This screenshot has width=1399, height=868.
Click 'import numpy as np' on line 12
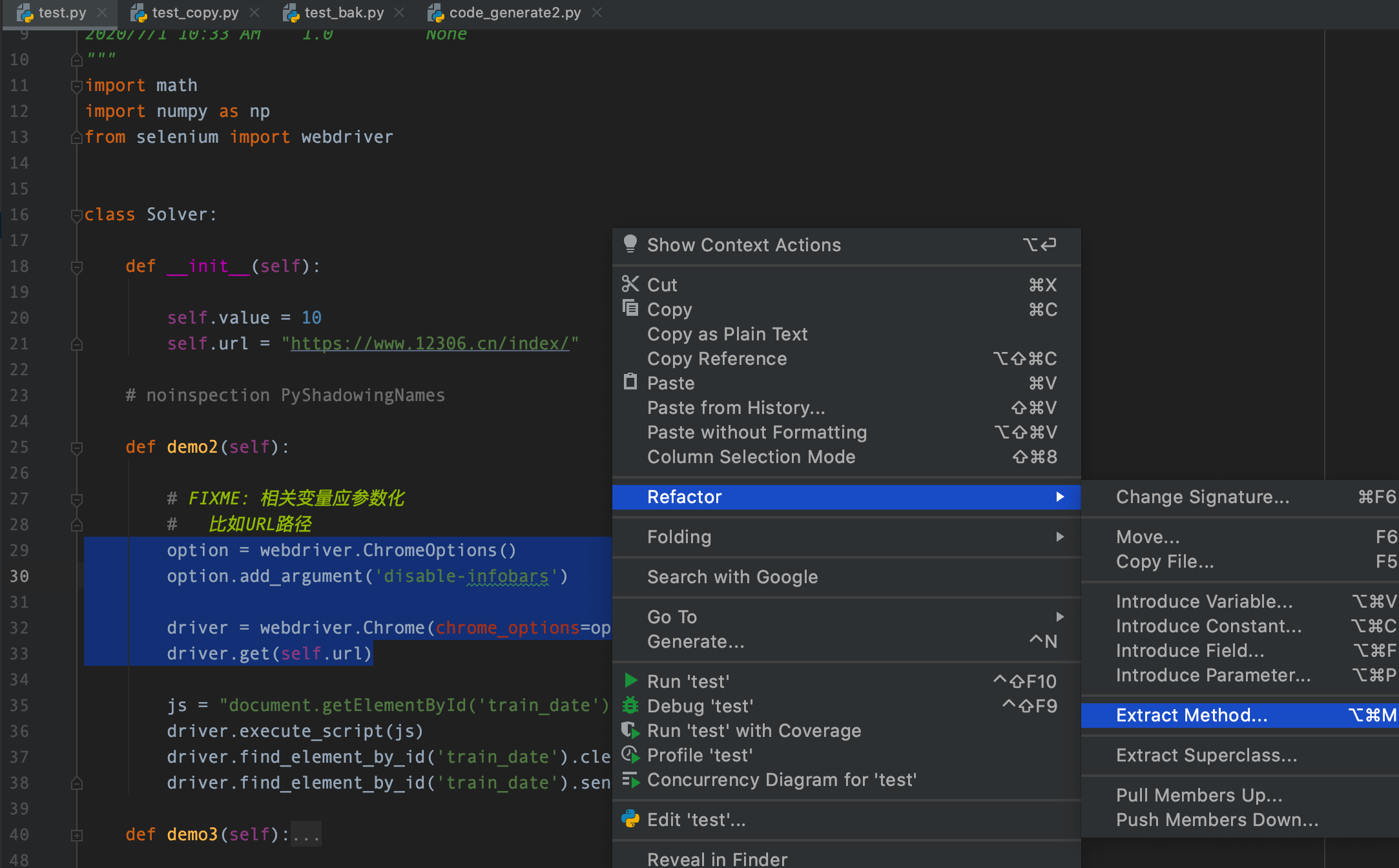[x=178, y=111]
